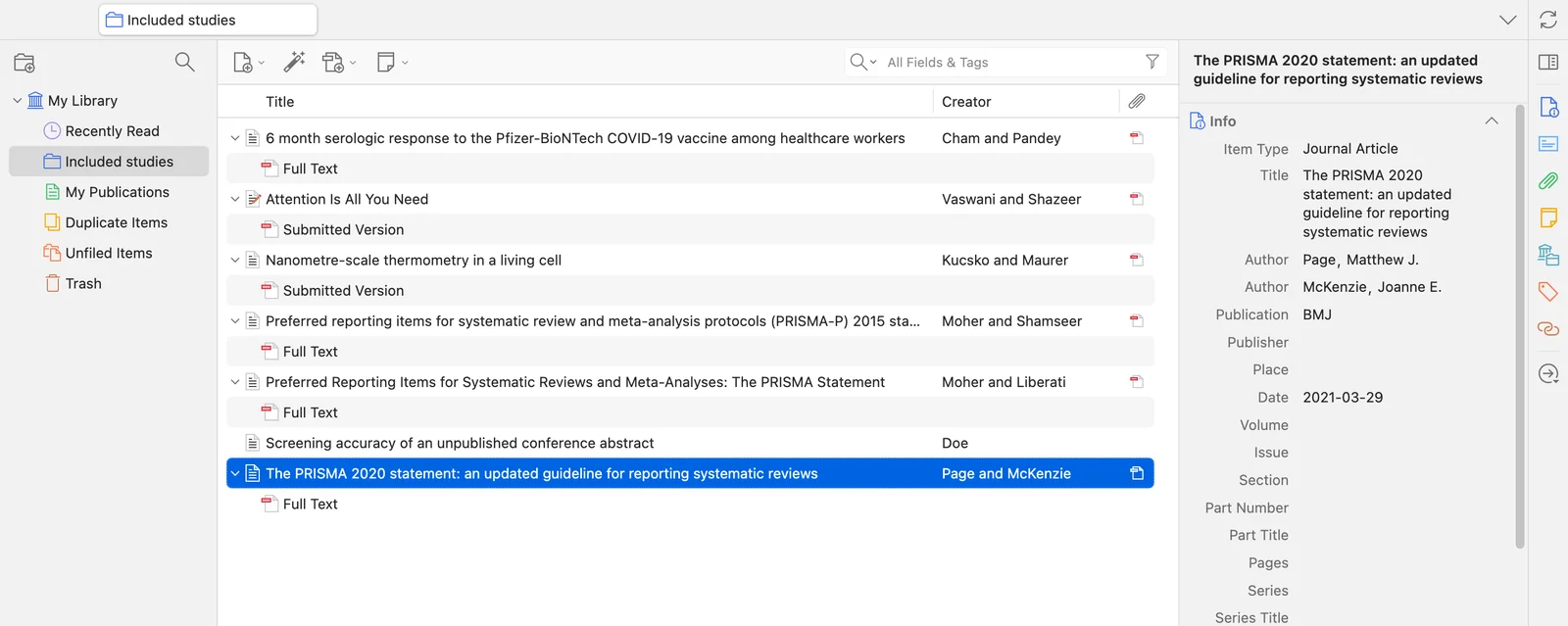The image size is (1568, 626).
Task: Jump to Abstract section side icon
Action: click(x=1548, y=144)
